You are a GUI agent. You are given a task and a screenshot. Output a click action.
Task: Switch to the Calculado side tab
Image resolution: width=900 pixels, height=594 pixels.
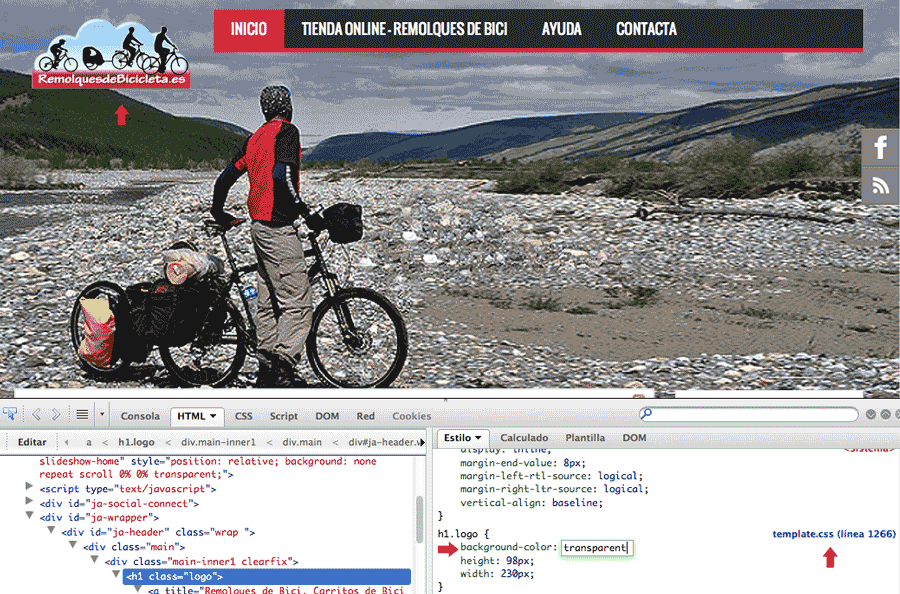[x=524, y=438]
